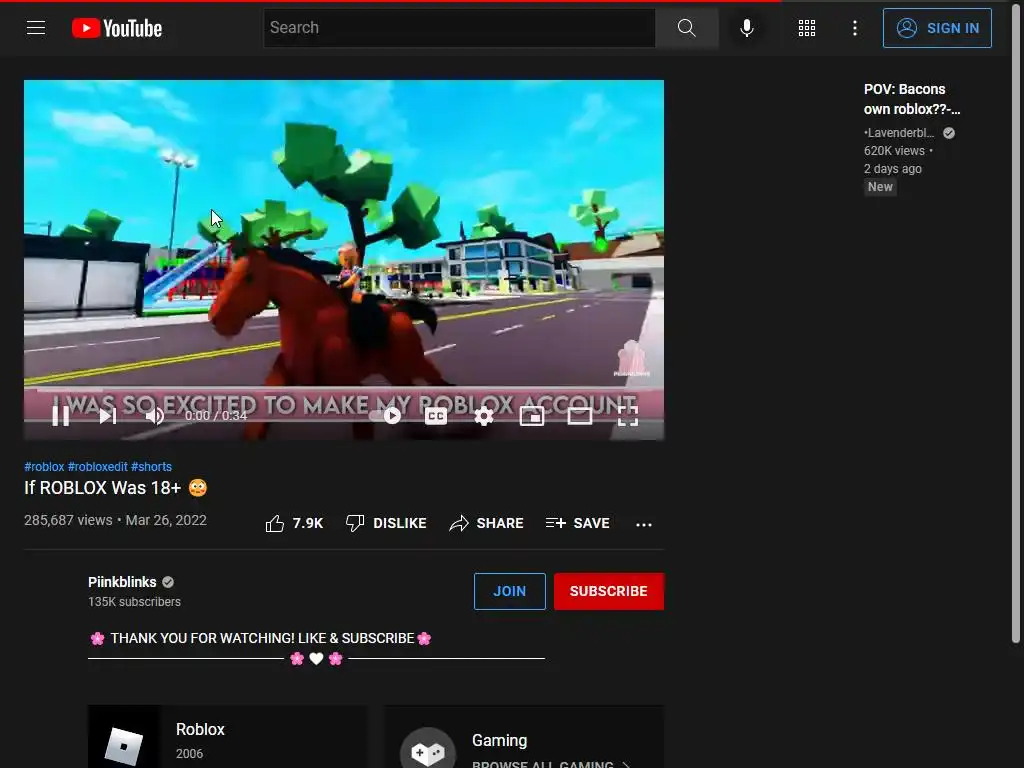Image resolution: width=1024 pixels, height=768 pixels.
Task: Open the YouTube apps grid
Action: point(807,27)
